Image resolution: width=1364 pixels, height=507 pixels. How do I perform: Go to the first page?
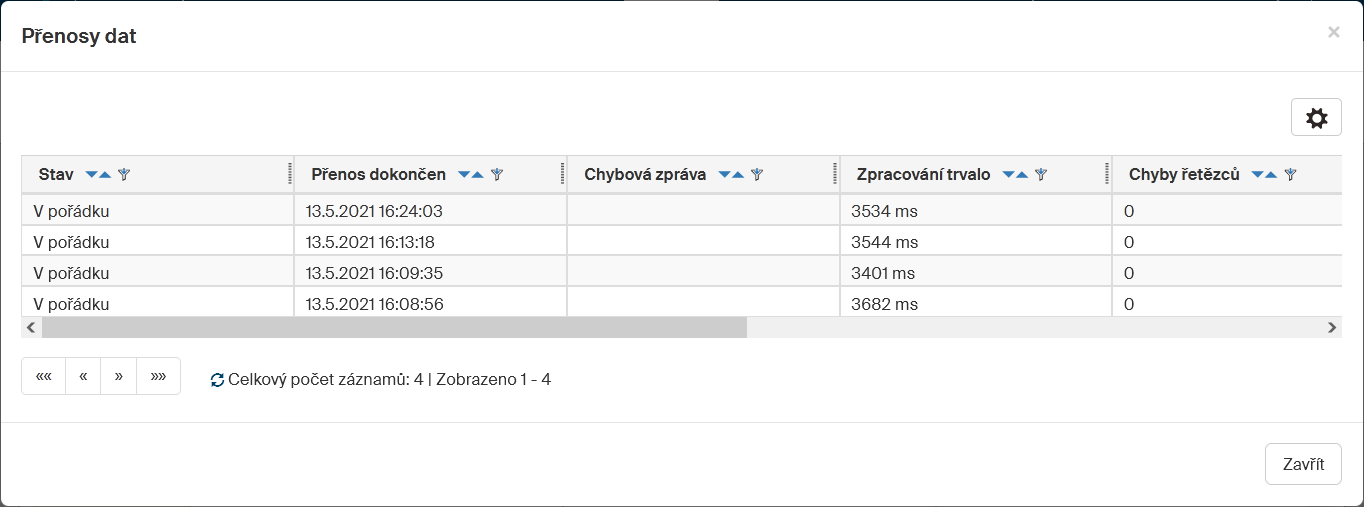point(43,376)
